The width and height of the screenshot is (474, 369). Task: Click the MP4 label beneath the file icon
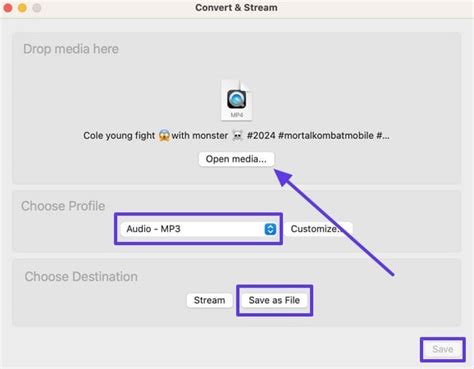(237, 115)
